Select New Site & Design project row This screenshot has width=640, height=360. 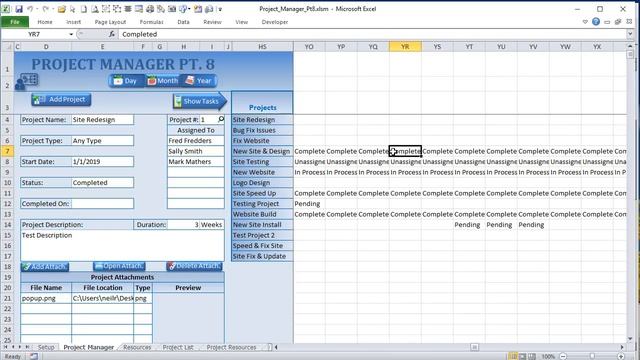pos(262,151)
